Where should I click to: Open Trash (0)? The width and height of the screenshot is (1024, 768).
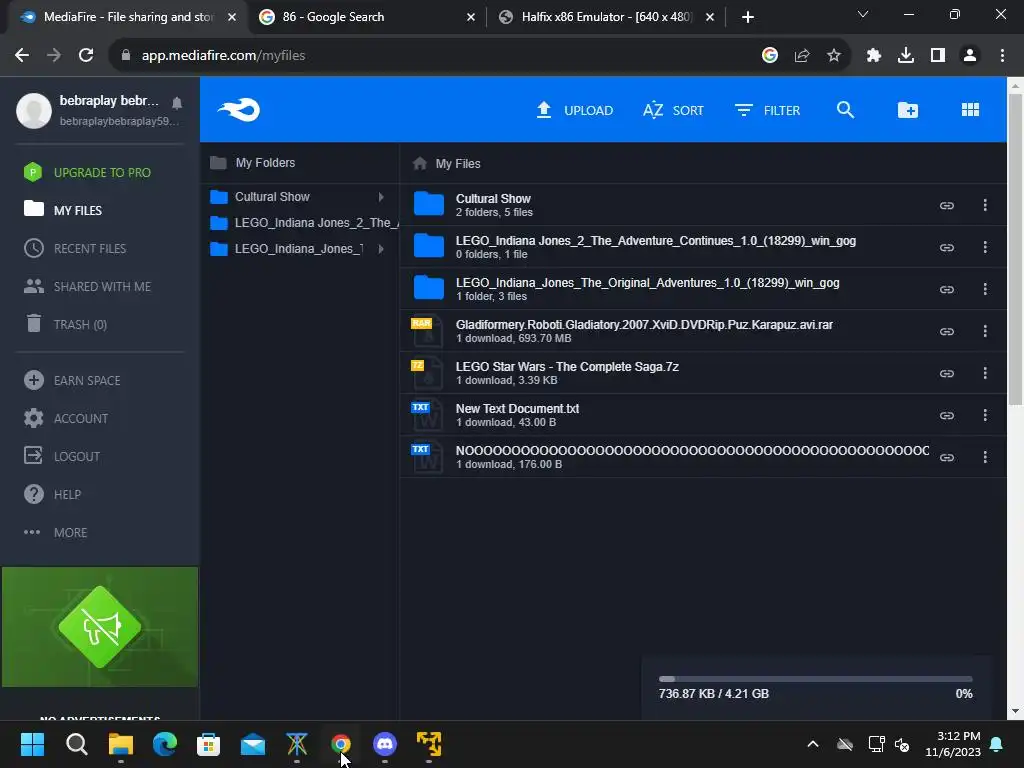pyautogui.click(x=65, y=324)
